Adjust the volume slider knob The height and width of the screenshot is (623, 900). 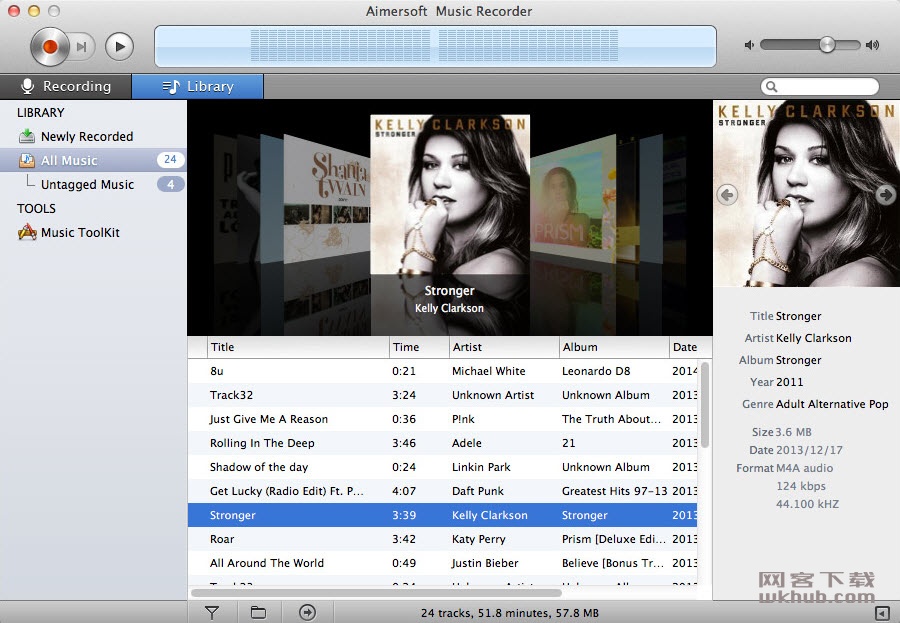[827, 45]
